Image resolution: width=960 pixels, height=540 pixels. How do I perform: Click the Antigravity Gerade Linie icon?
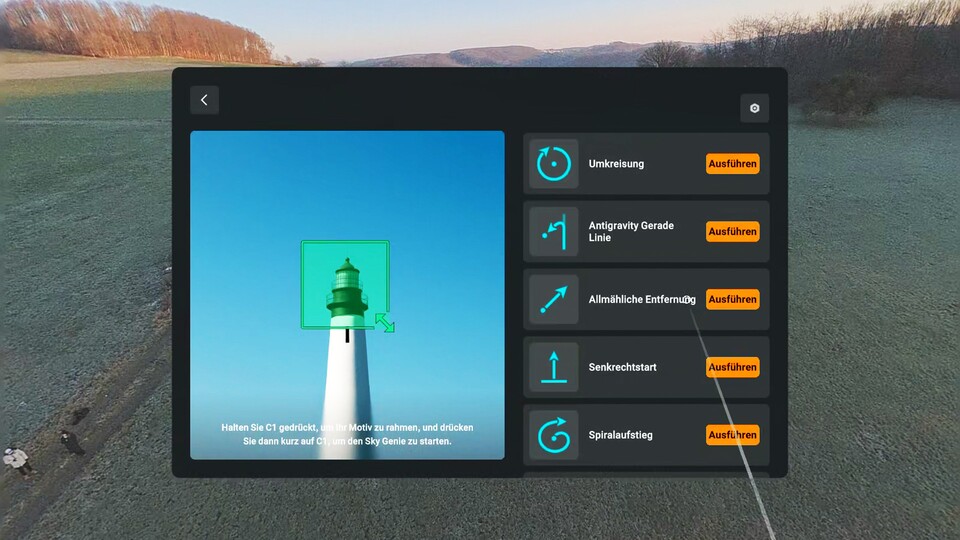click(553, 232)
